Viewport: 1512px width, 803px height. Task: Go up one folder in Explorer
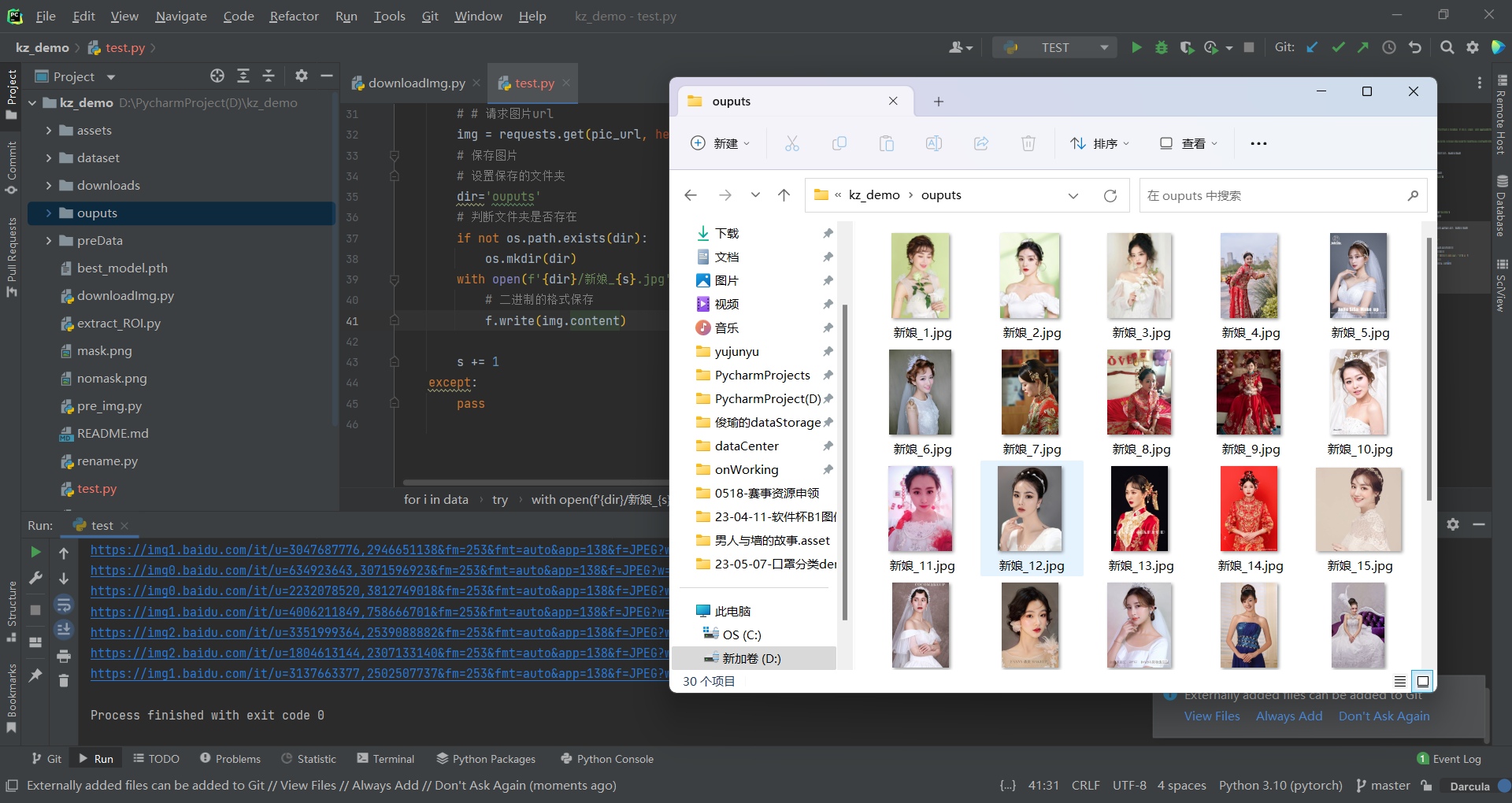784,195
